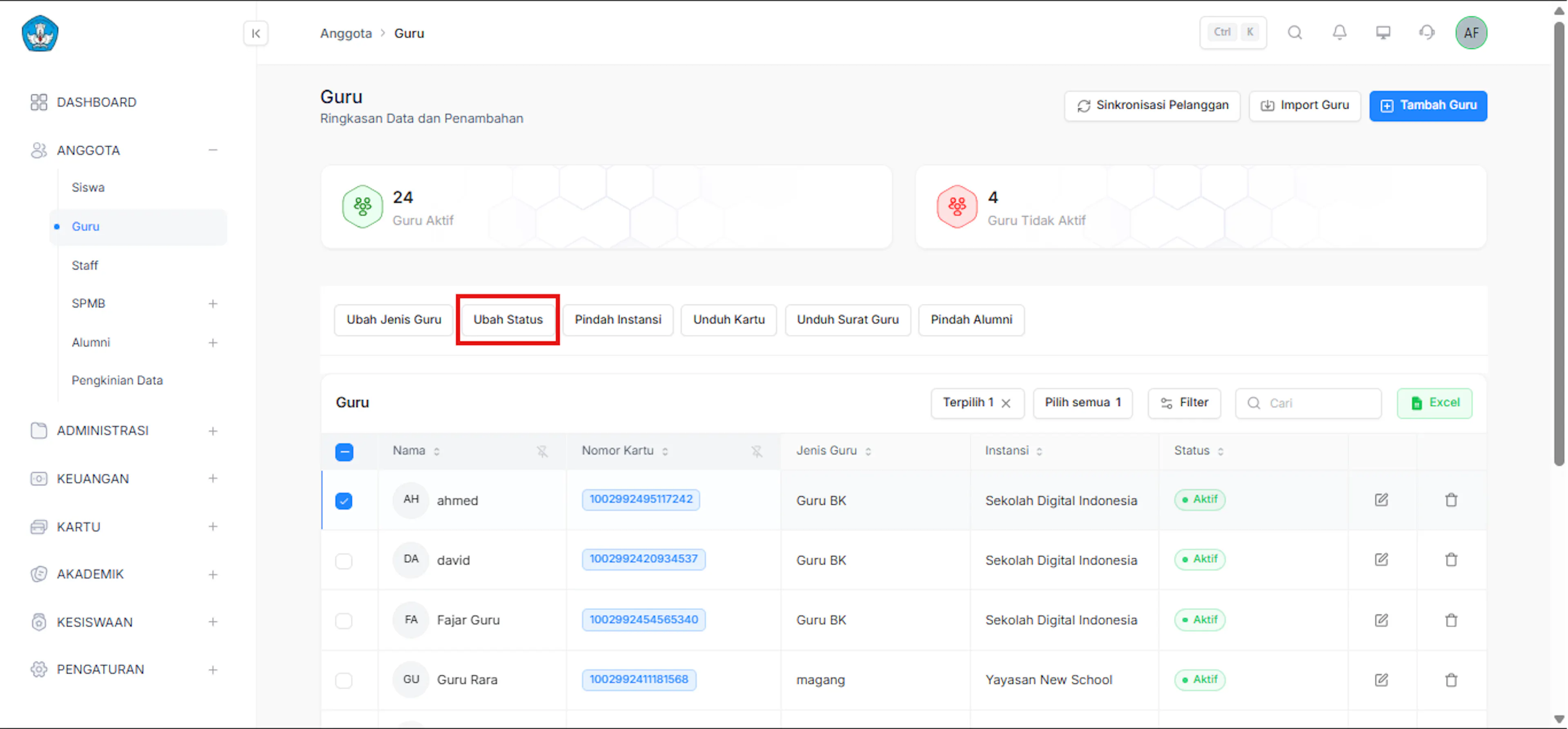This screenshot has height=729, width=1568.
Task: Expand the SPMB submenu
Action: [x=212, y=303]
